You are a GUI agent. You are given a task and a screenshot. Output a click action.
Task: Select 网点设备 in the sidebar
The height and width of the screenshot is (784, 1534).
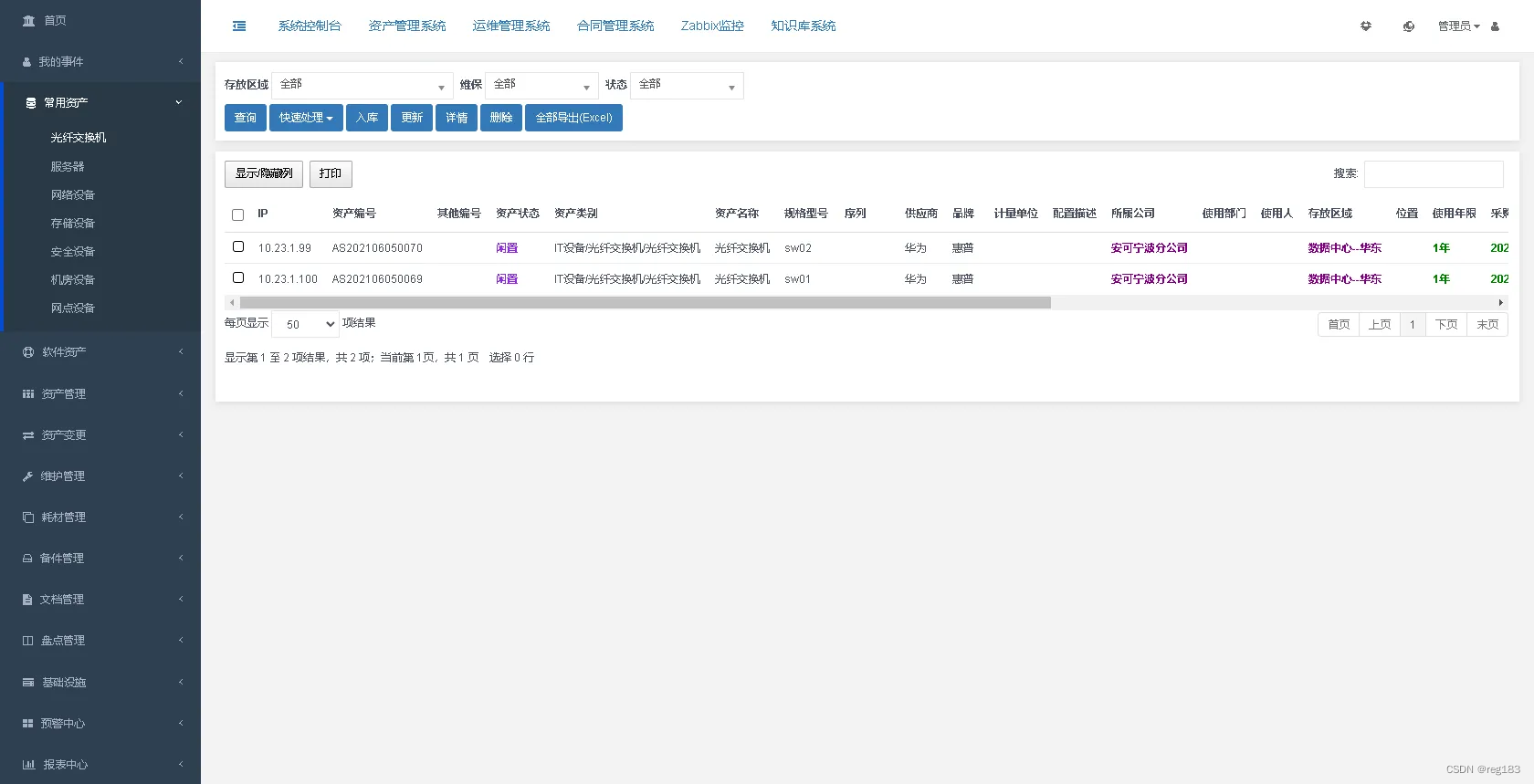[73, 308]
